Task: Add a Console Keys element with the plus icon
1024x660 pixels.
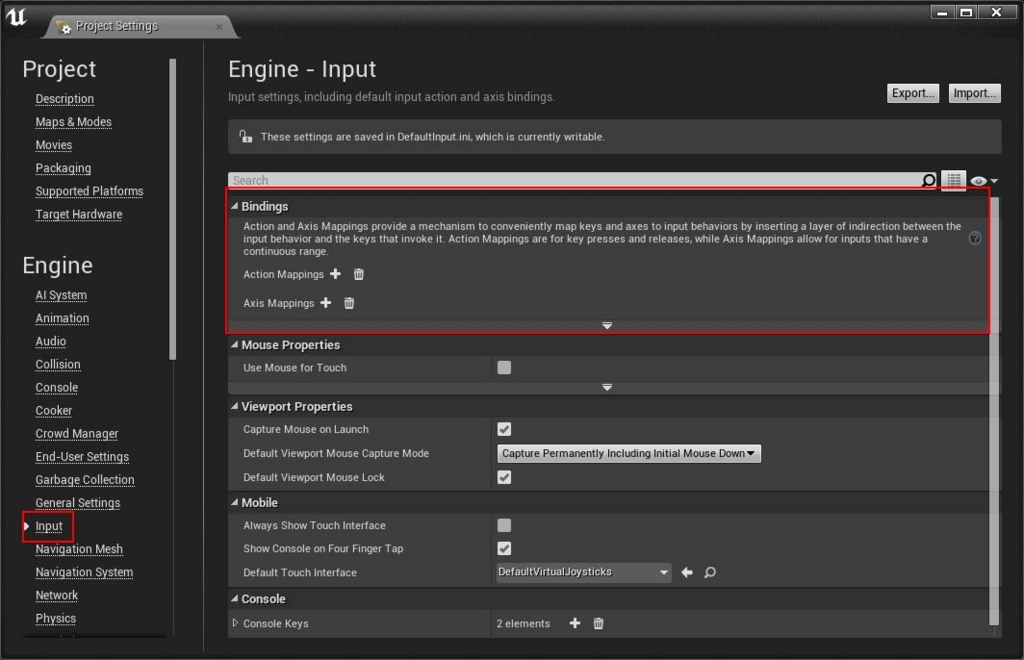Action: tap(575, 623)
